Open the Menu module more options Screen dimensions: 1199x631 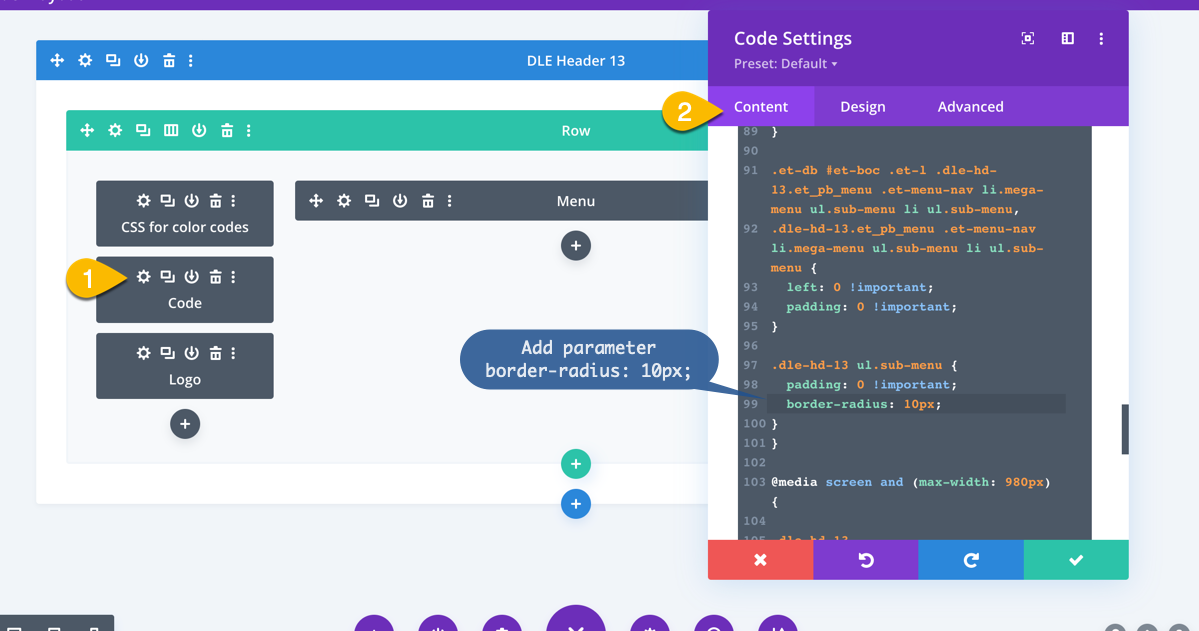pyautogui.click(x=450, y=200)
